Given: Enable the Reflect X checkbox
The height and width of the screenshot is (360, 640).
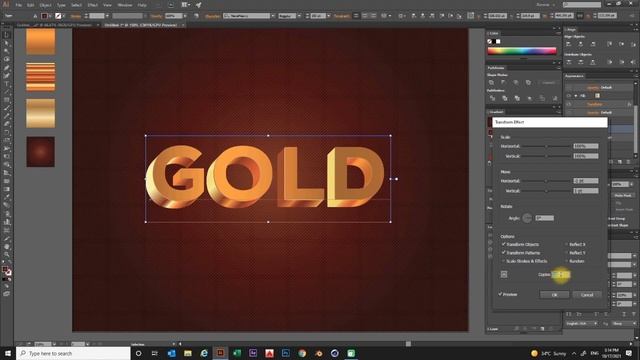Looking at the screenshot, I should pos(567,244).
